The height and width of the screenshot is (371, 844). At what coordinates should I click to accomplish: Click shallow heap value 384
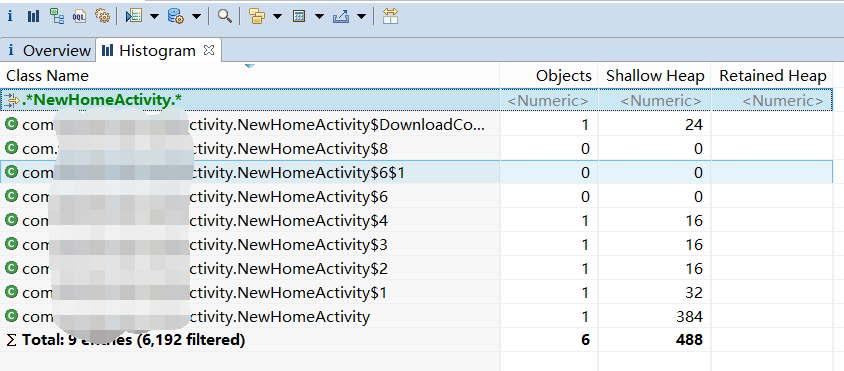tap(690, 316)
